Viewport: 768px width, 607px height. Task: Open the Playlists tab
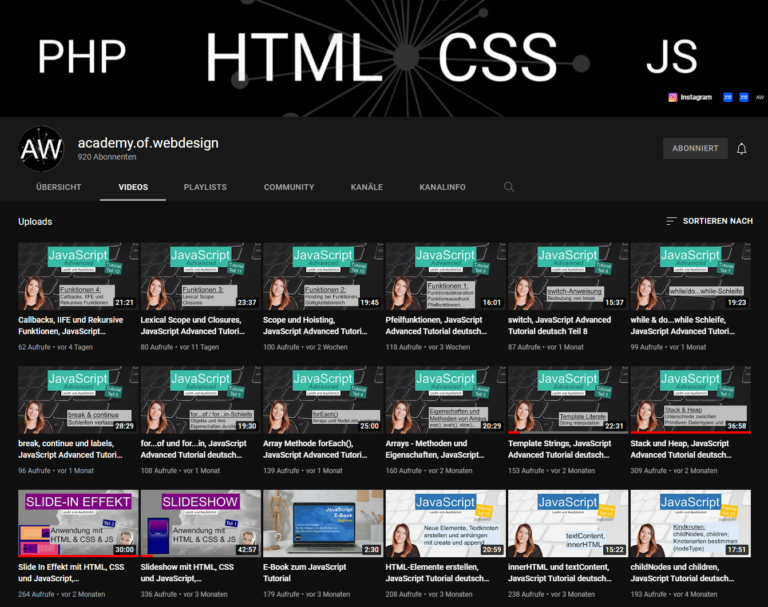[x=205, y=187]
